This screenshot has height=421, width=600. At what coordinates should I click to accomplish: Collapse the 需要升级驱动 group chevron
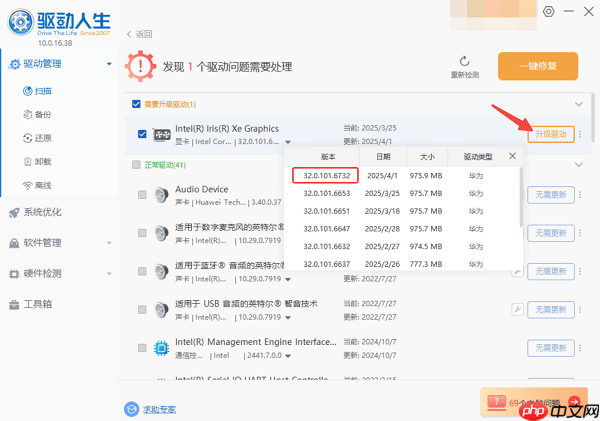coord(579,104)
